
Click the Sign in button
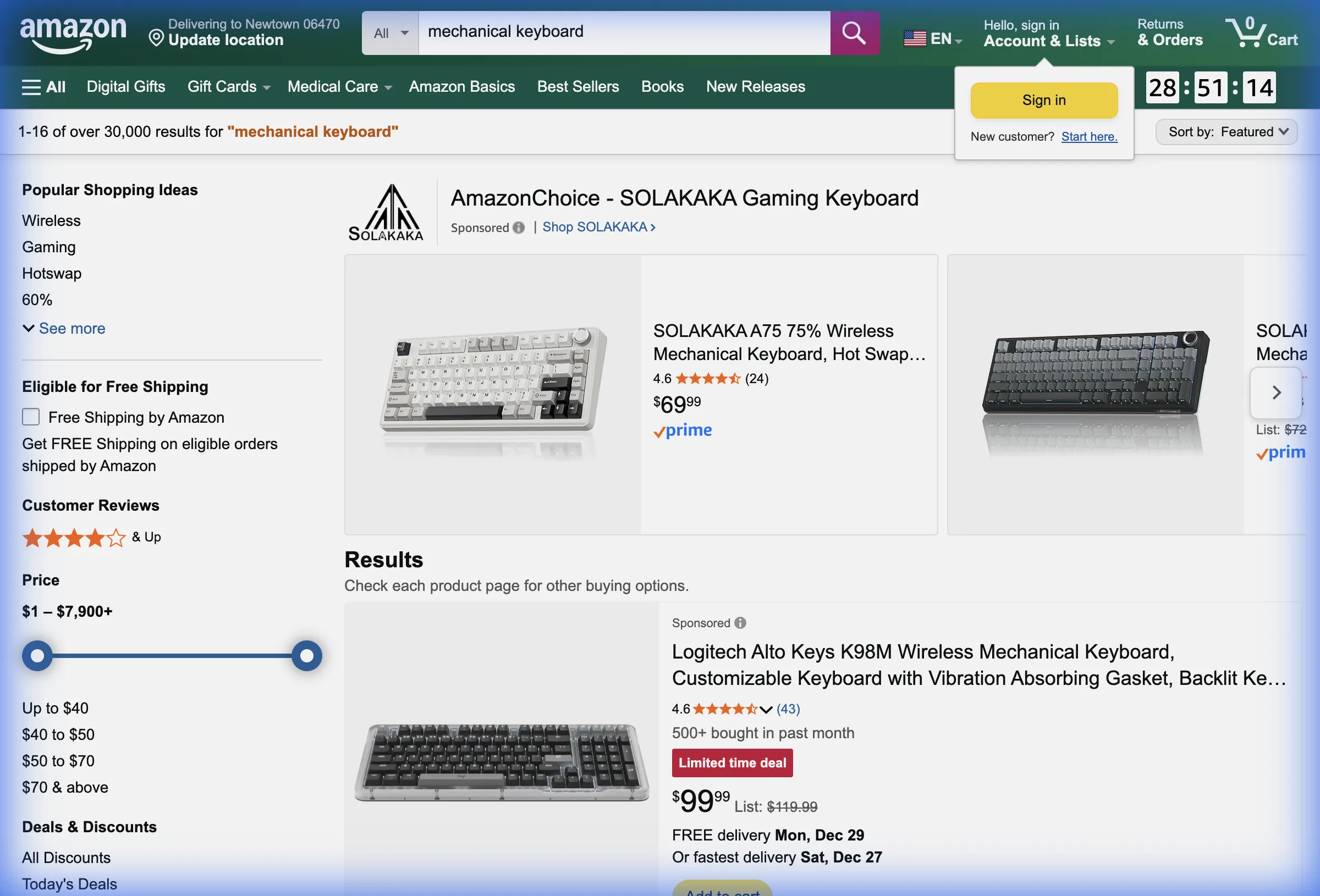(x=1043, y=100)
